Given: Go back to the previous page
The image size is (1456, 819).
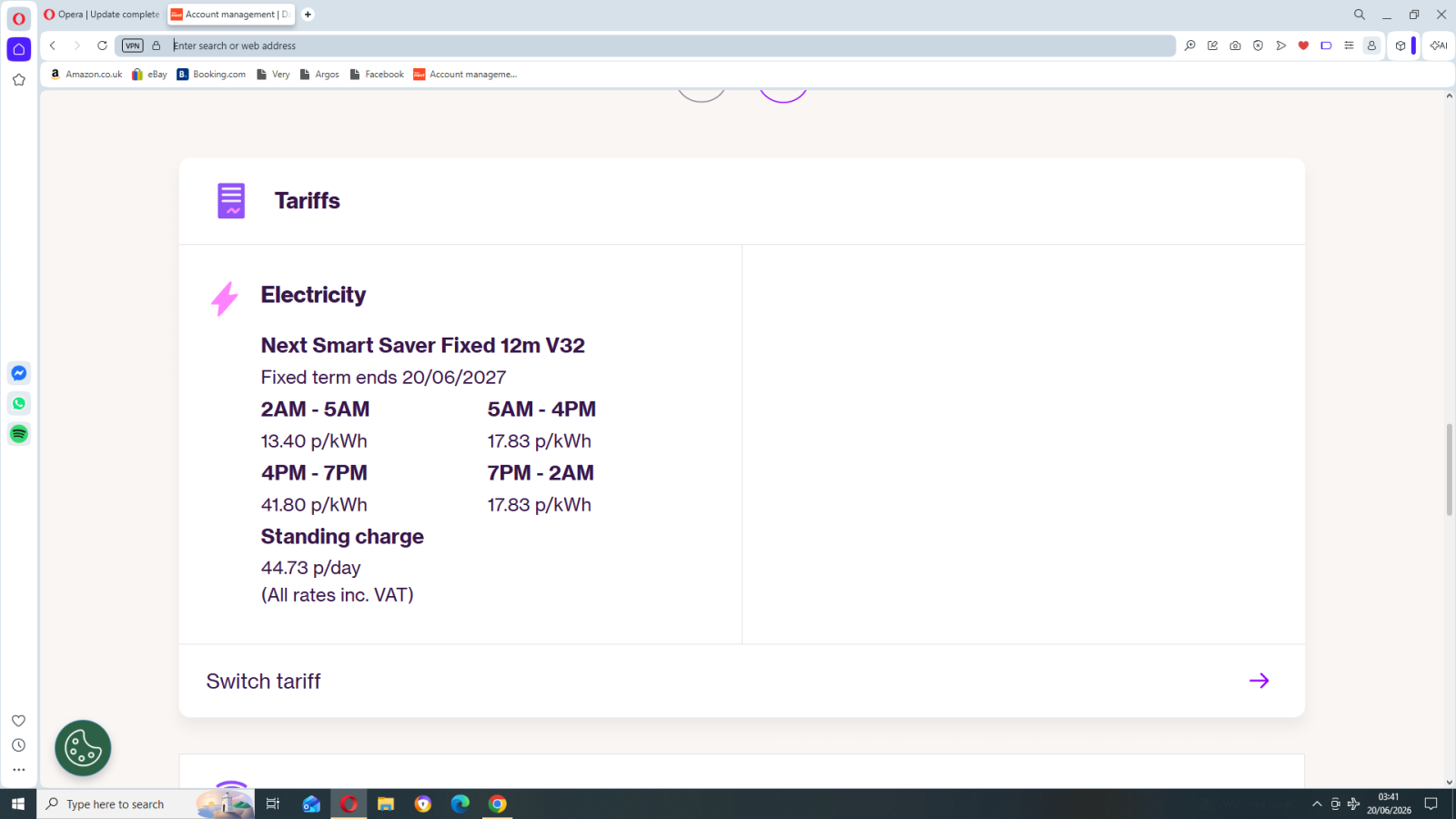Looking at the screenshot, I should pyautogui.click(x=53, y=45).
